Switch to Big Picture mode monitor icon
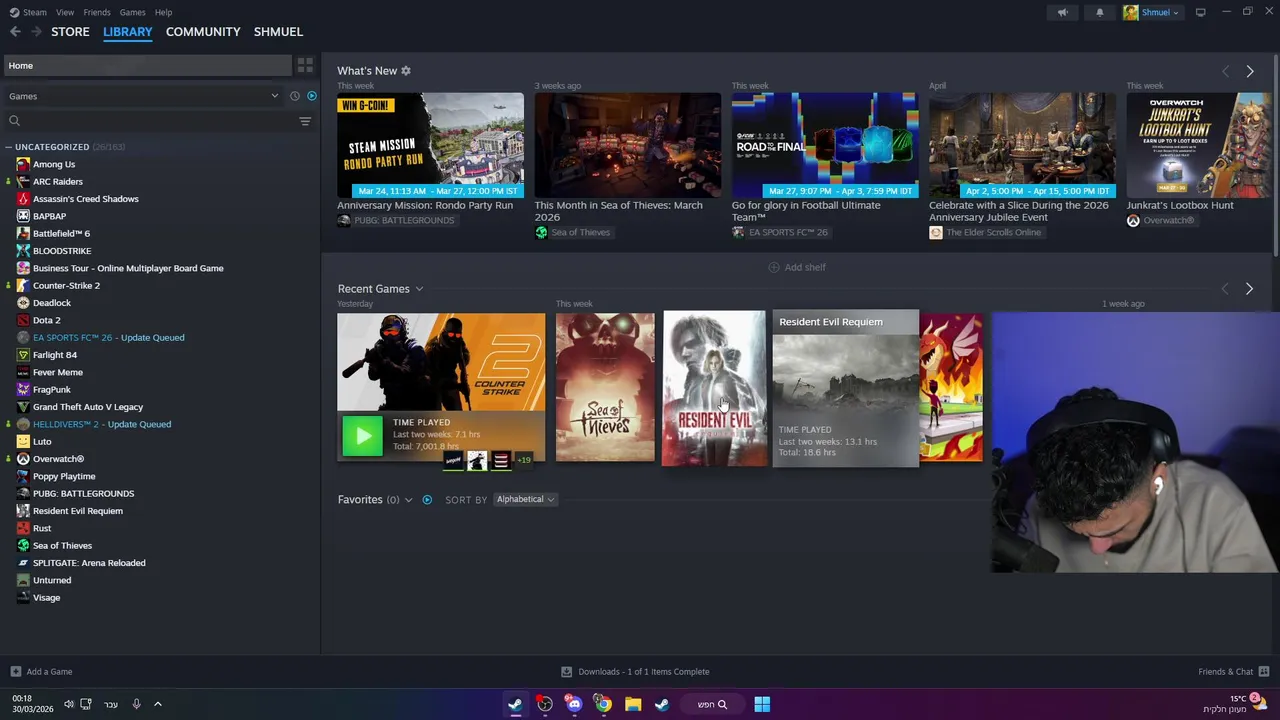Viewport: 1280px width, 720px height. pos(1200,12)
